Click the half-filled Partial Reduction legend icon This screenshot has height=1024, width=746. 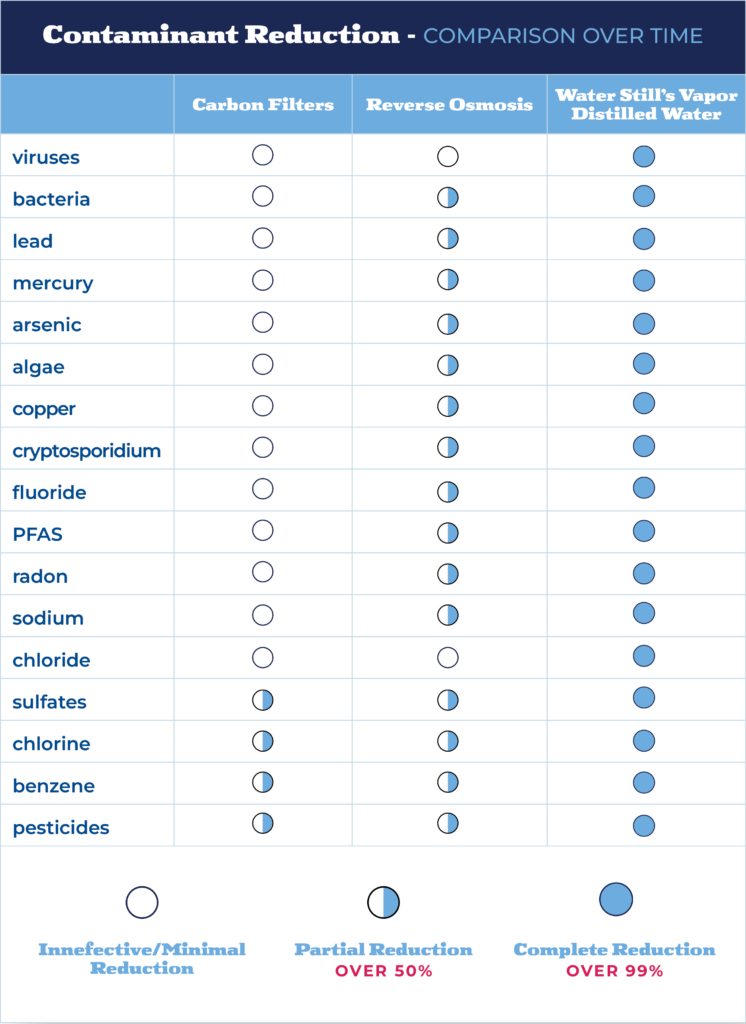[x=383, y=903]
